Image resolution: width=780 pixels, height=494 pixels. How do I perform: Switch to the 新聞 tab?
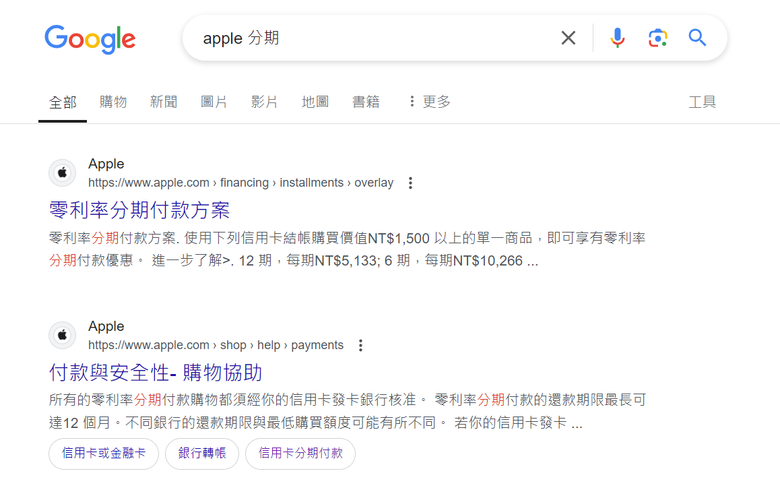tap(164, 102)
